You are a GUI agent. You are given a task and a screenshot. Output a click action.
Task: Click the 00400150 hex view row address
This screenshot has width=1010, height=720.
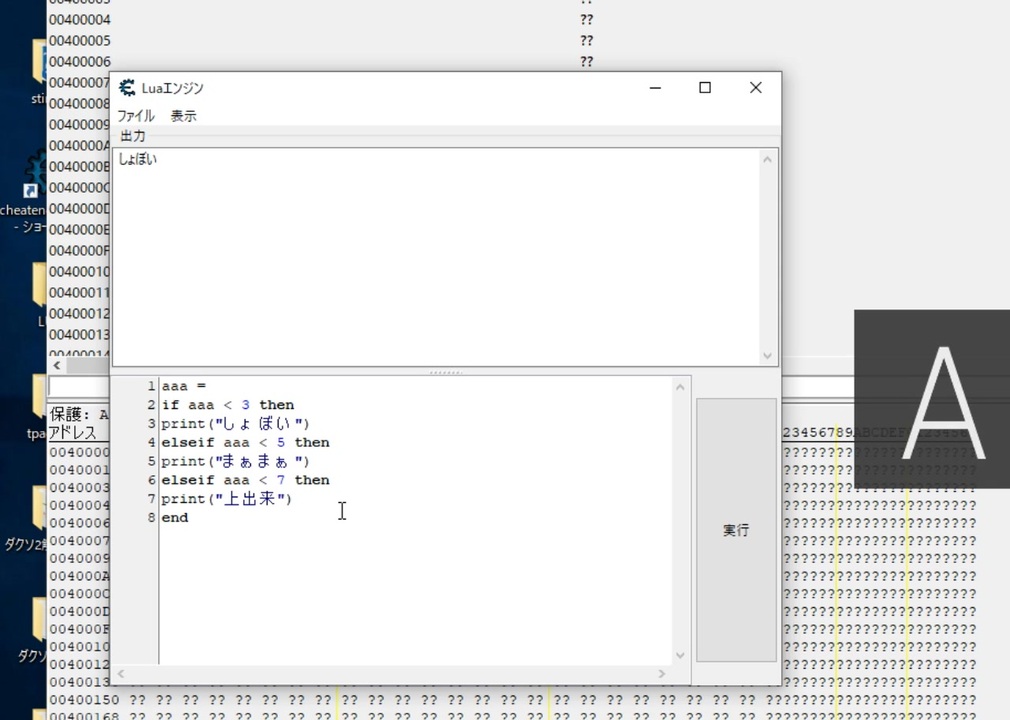[84, 699]
